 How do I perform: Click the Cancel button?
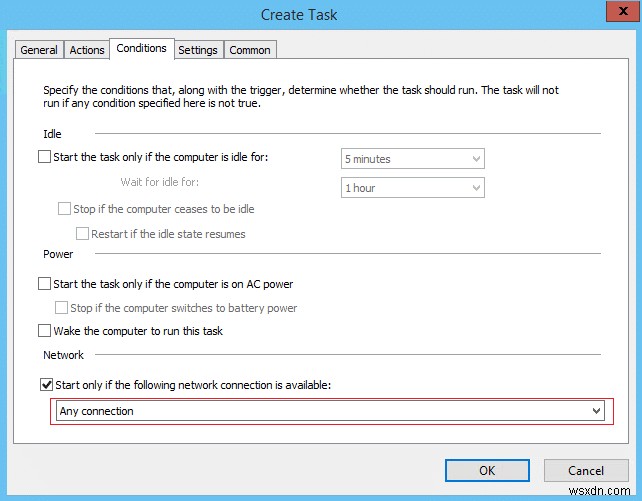pyautogui.click(x=586, y=471)
